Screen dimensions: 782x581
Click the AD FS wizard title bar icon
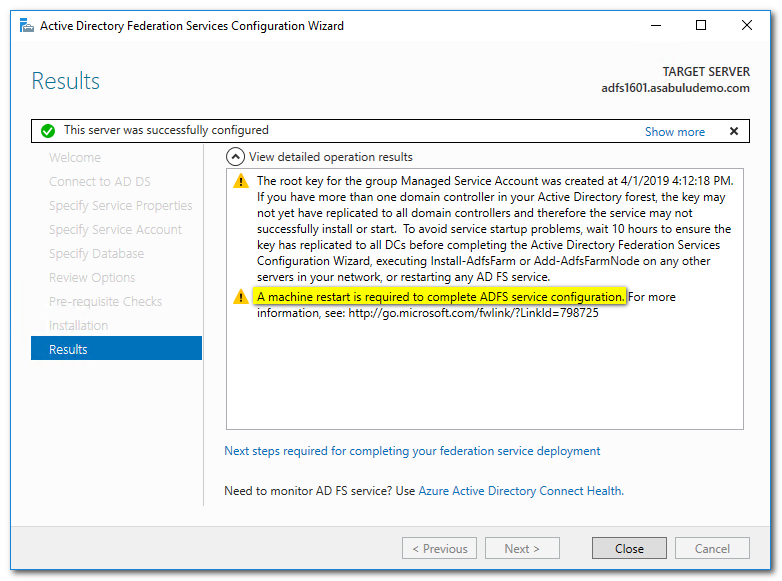coord(27,25)
